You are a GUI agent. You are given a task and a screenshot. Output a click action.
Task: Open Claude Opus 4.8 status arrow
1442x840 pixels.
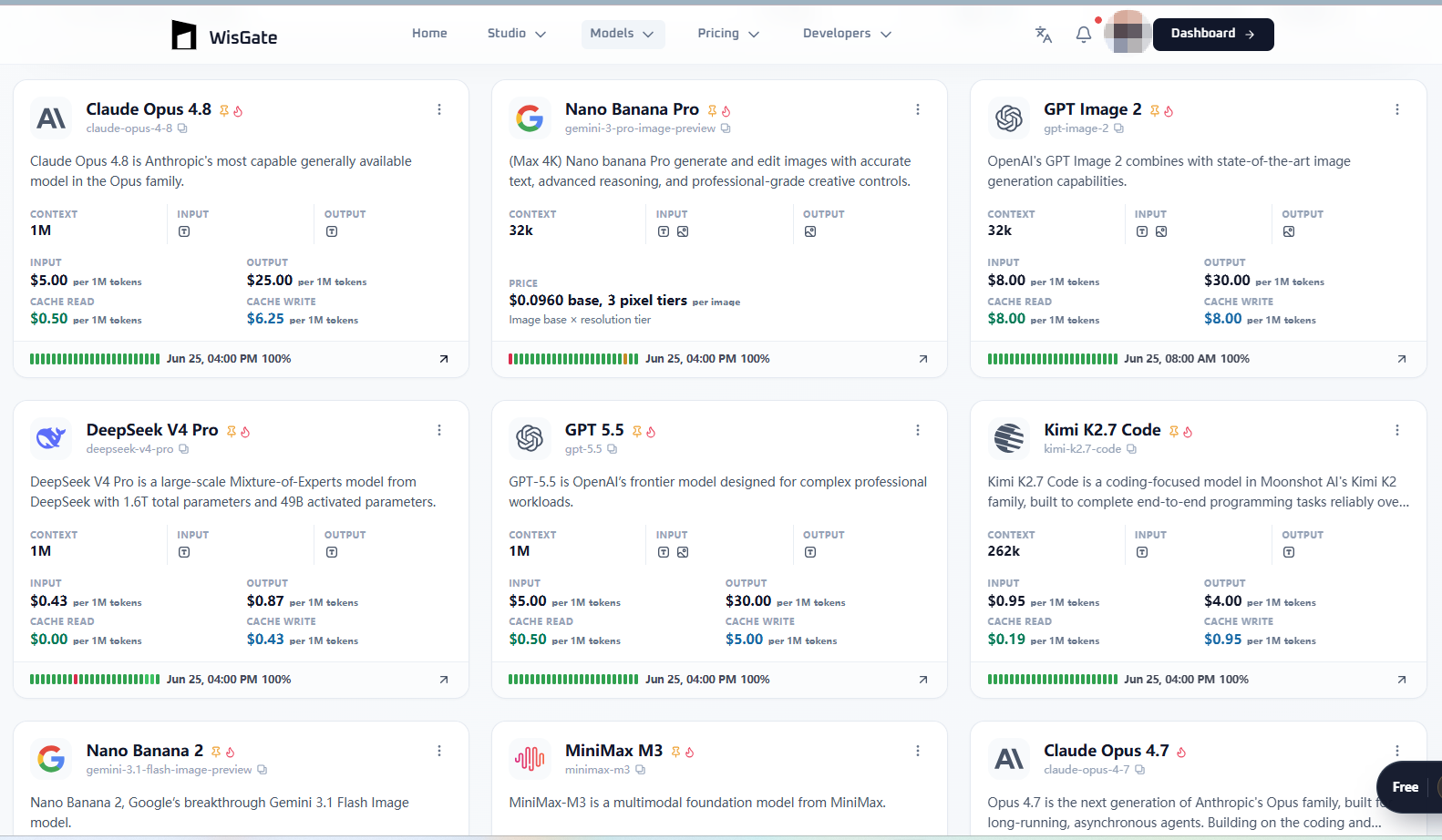pyautogui.click(x=444, y=359)
